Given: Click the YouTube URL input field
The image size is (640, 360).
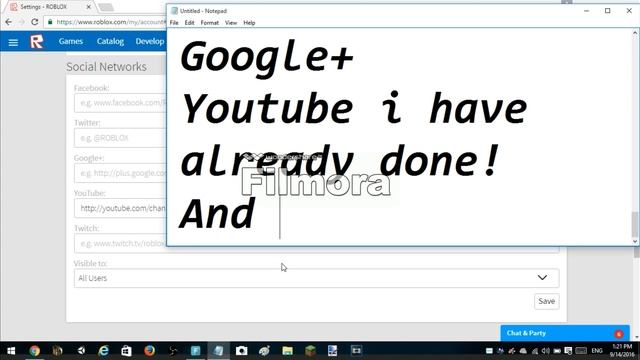Looking at the screenshot, I should click(120, 208).
